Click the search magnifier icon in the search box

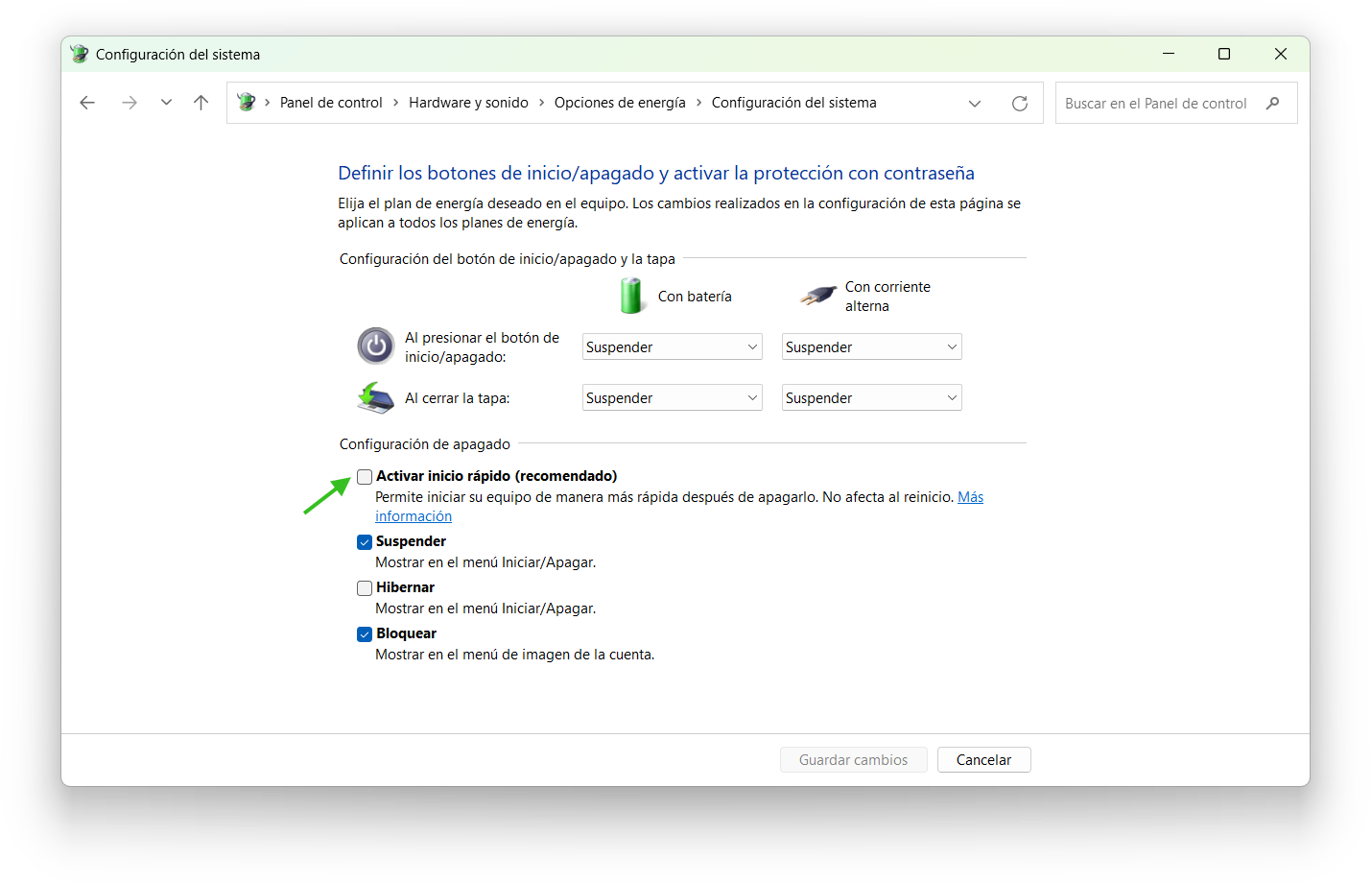pos(1273,103)
